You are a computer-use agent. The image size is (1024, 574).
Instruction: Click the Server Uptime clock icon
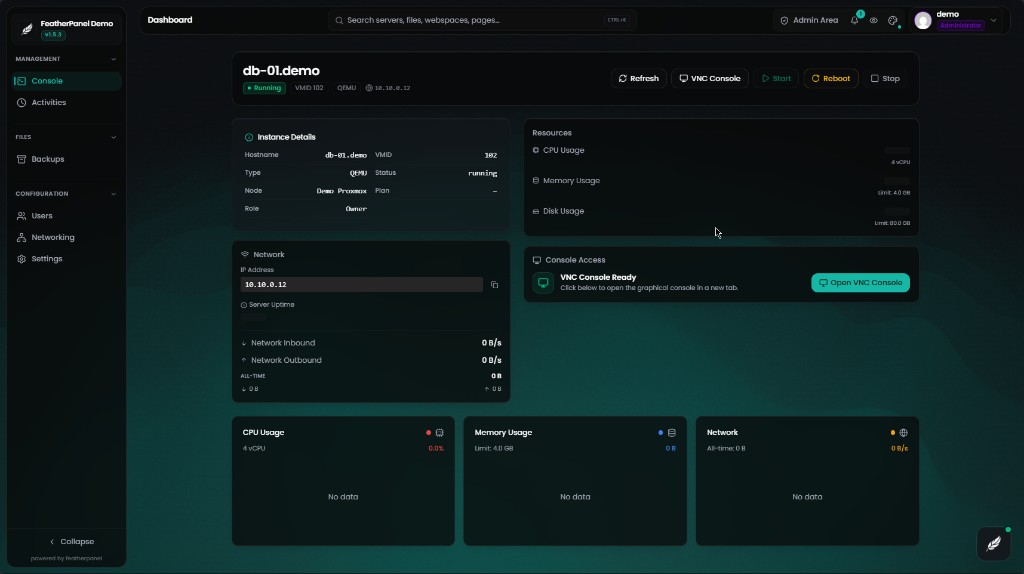point(244,305)
